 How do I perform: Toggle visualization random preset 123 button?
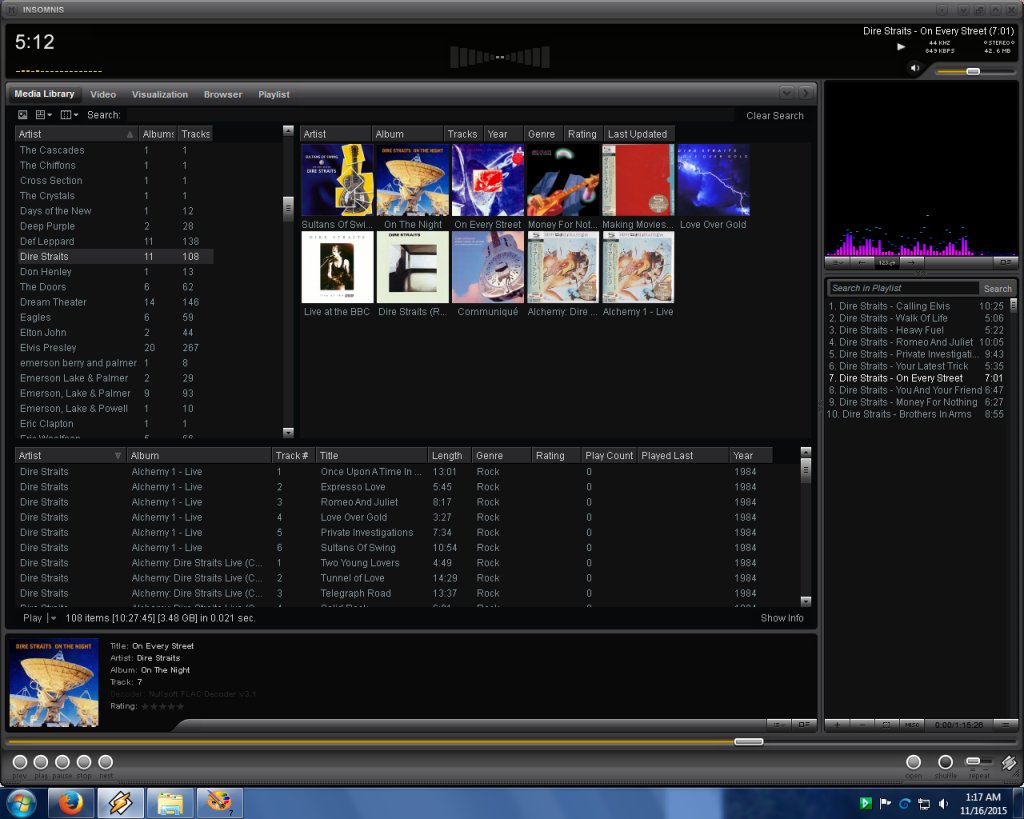(886, 263)
